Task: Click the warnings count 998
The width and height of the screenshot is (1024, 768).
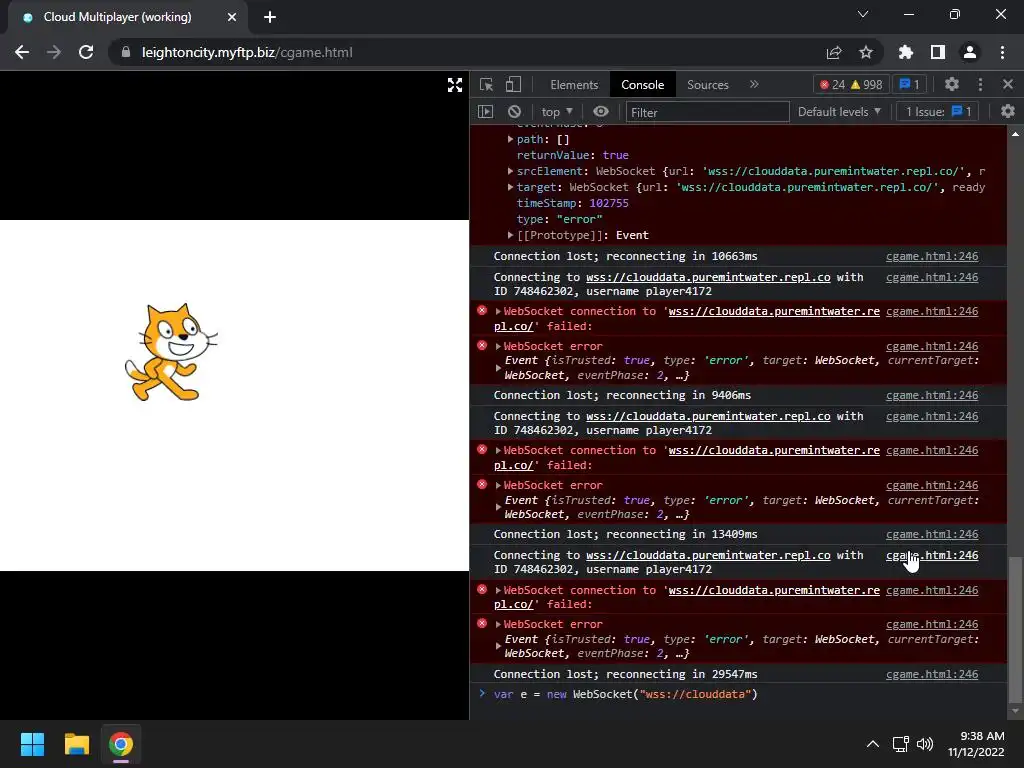Action: 867,85
